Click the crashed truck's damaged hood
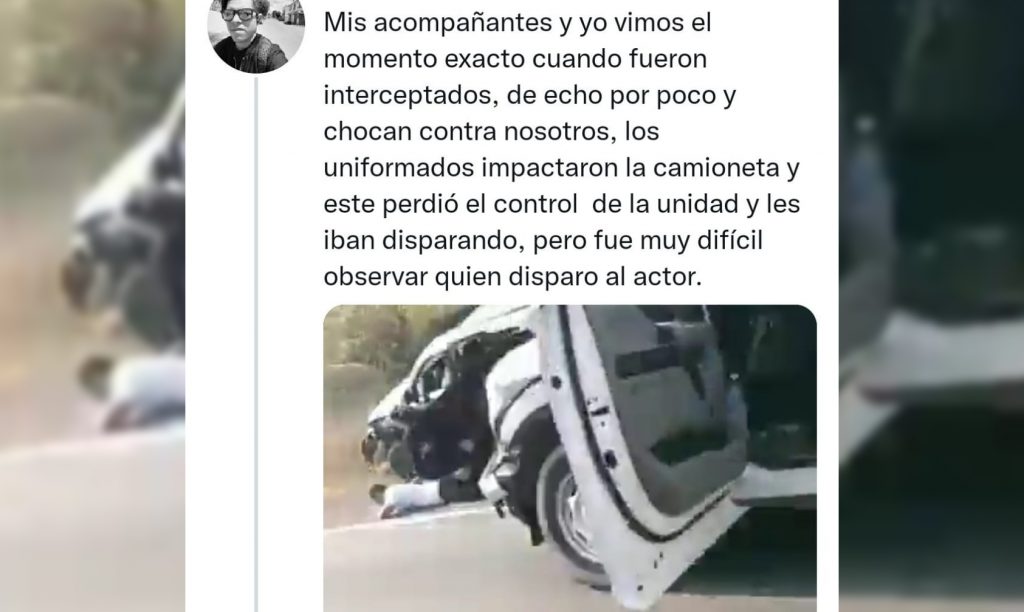 pyautogui.click(x=418, y=392)
